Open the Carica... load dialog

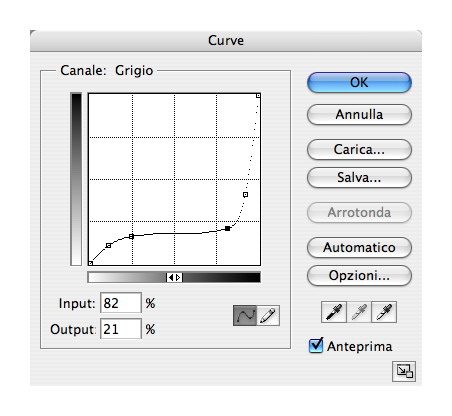coord(359,149)
